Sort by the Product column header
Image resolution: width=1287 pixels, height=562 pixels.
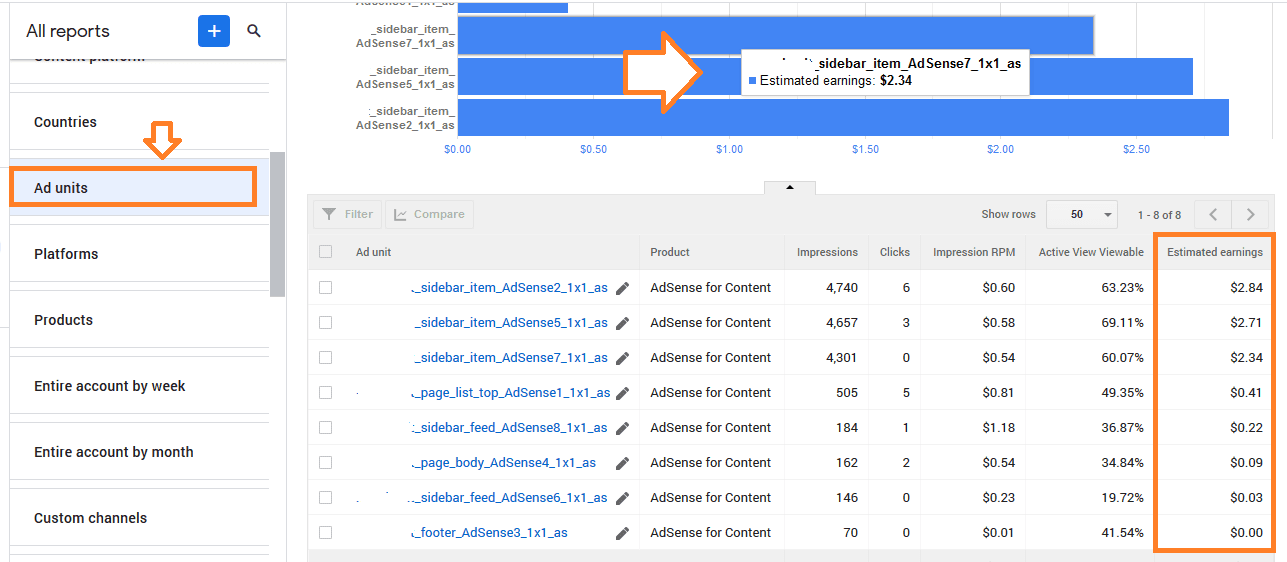tap(670, 252)
